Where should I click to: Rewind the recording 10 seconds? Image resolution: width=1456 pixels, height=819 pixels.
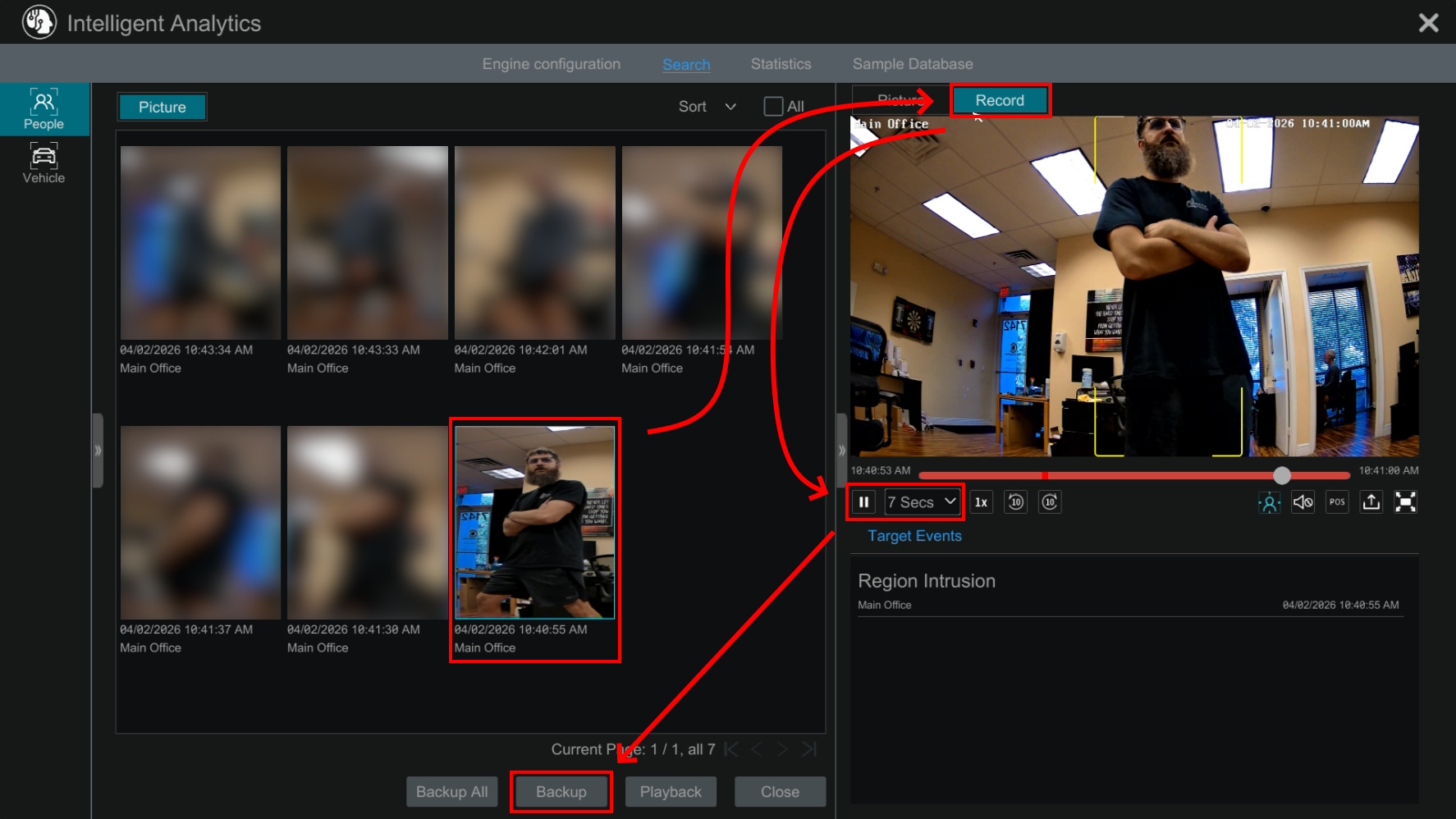[x=1015, y=502]
